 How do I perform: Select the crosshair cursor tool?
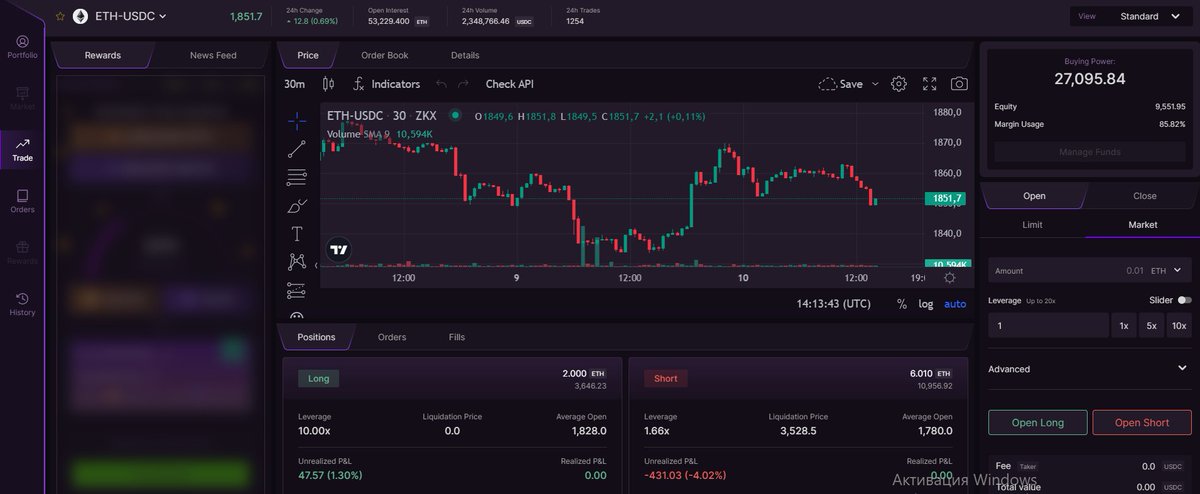pyautogui.click(x=297, y=121)
